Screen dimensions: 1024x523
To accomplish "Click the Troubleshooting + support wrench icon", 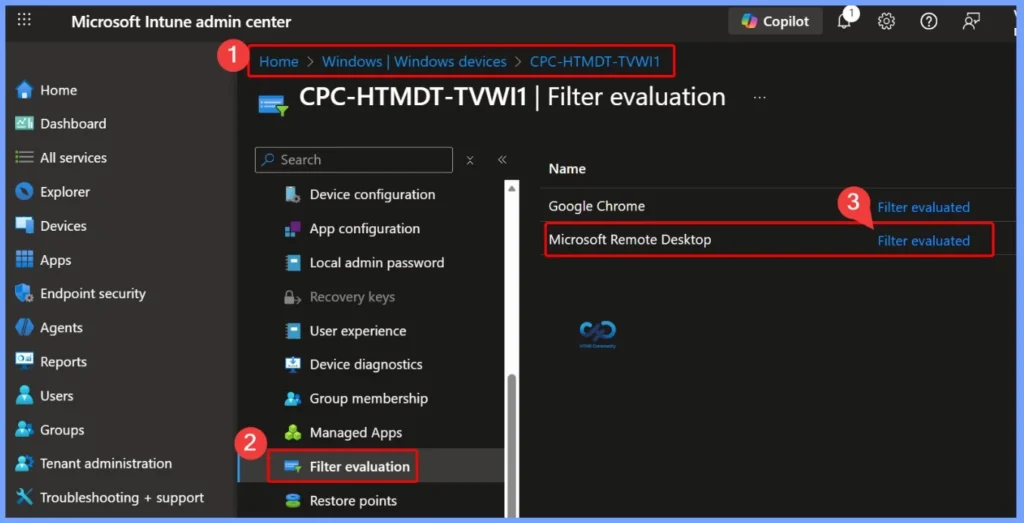I will [24, 498].
